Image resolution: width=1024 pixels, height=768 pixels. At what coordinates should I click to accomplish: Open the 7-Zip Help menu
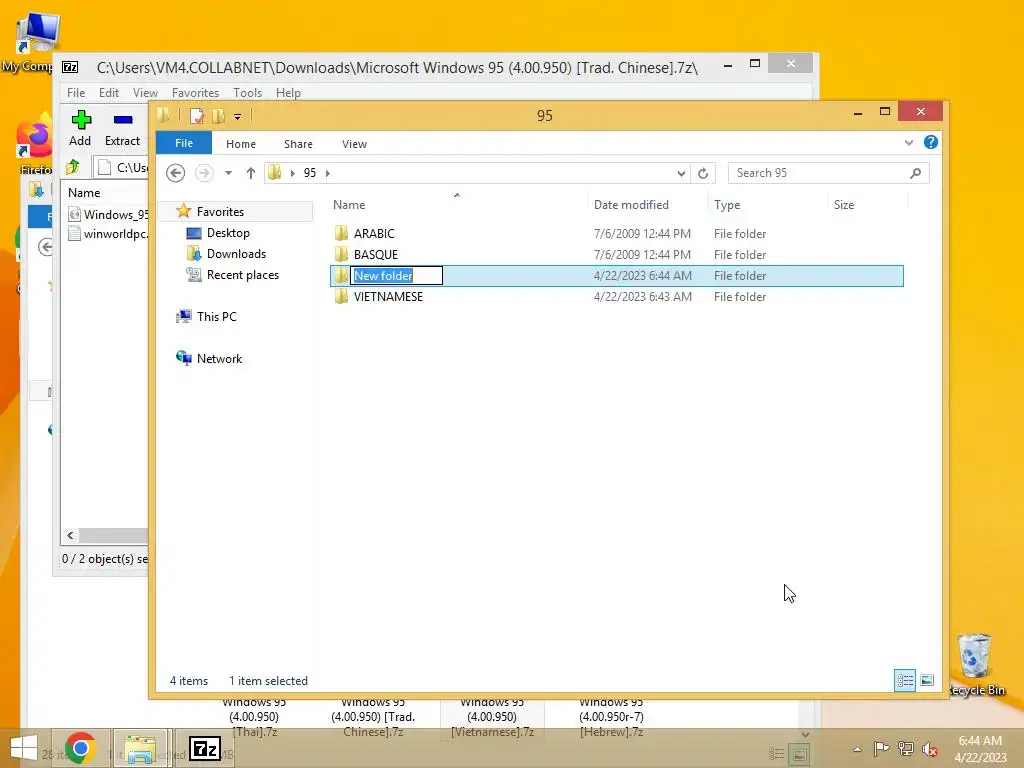(x=288, y=93)
